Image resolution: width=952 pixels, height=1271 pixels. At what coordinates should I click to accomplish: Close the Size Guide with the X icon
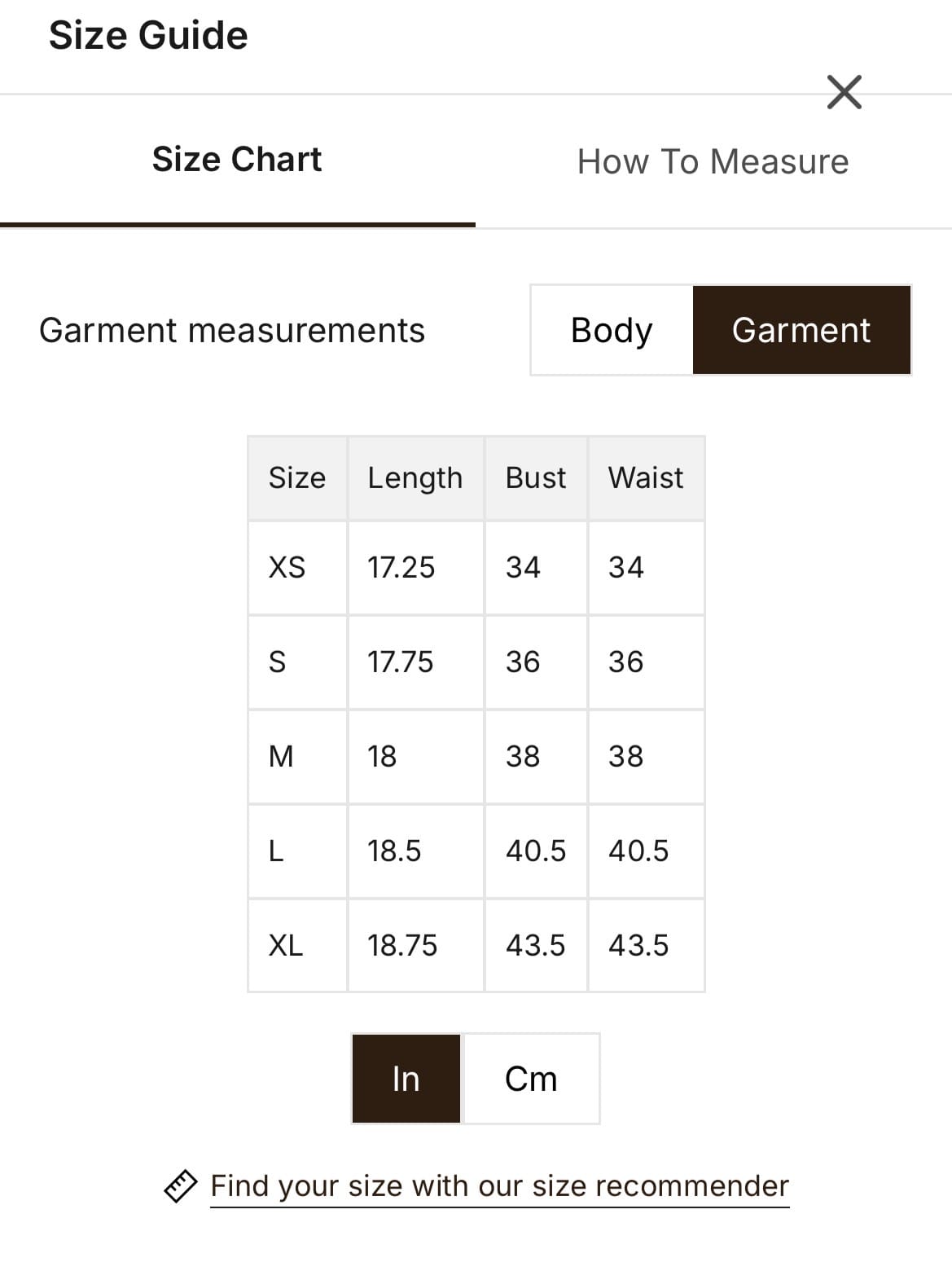coord(844,92)
